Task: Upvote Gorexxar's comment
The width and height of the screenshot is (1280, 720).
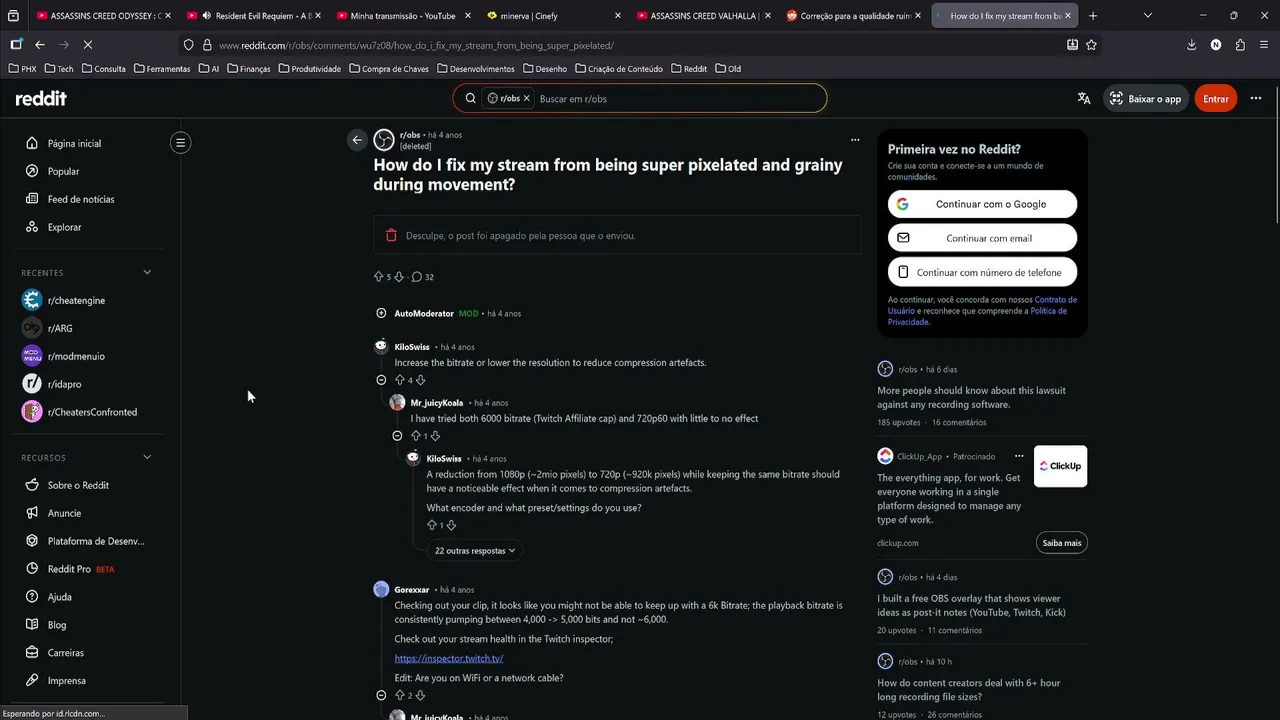Action: point(400,695)
